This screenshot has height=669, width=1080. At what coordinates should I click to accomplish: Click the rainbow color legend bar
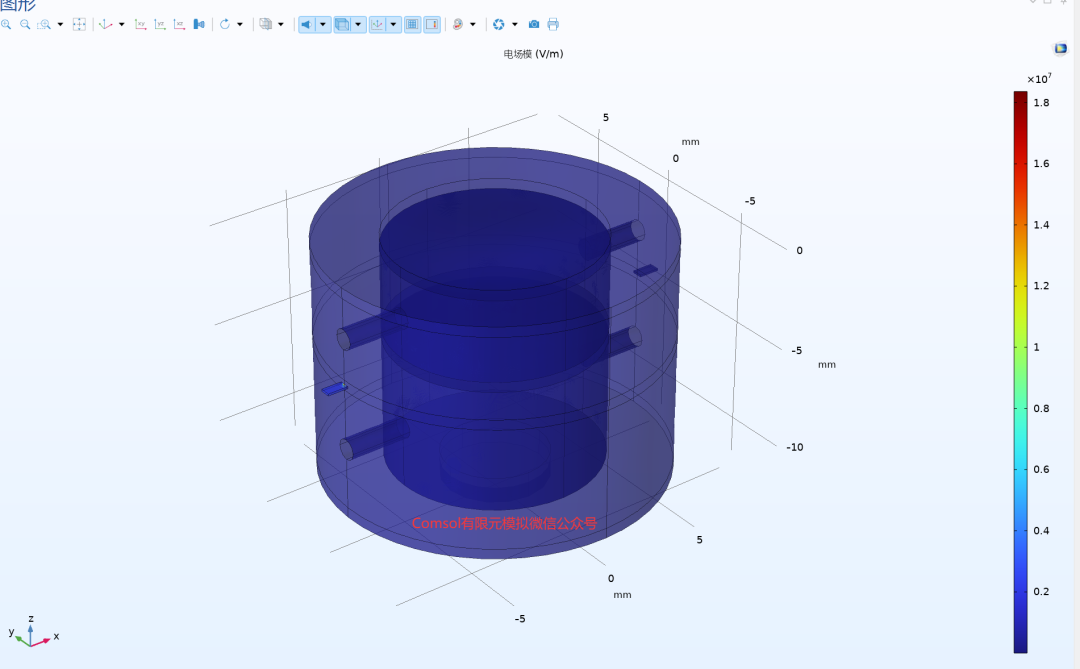(1020, 371)
